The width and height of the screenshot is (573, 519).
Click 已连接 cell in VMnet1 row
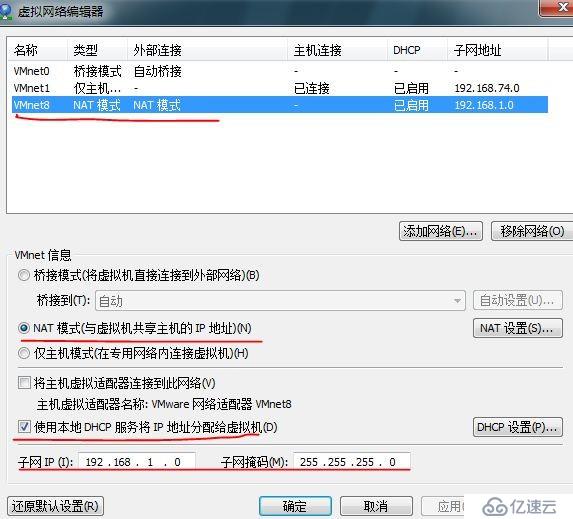pyautogui.click(x=312, y=88)
